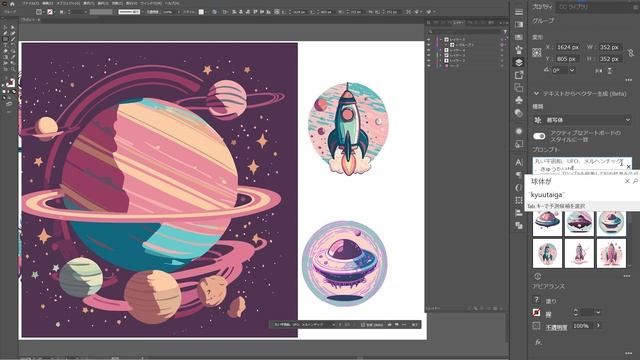Open the Pathfinder panel icon at dock bottom
The width and height of the screenshot is (640, 360).
pos(519,225)
